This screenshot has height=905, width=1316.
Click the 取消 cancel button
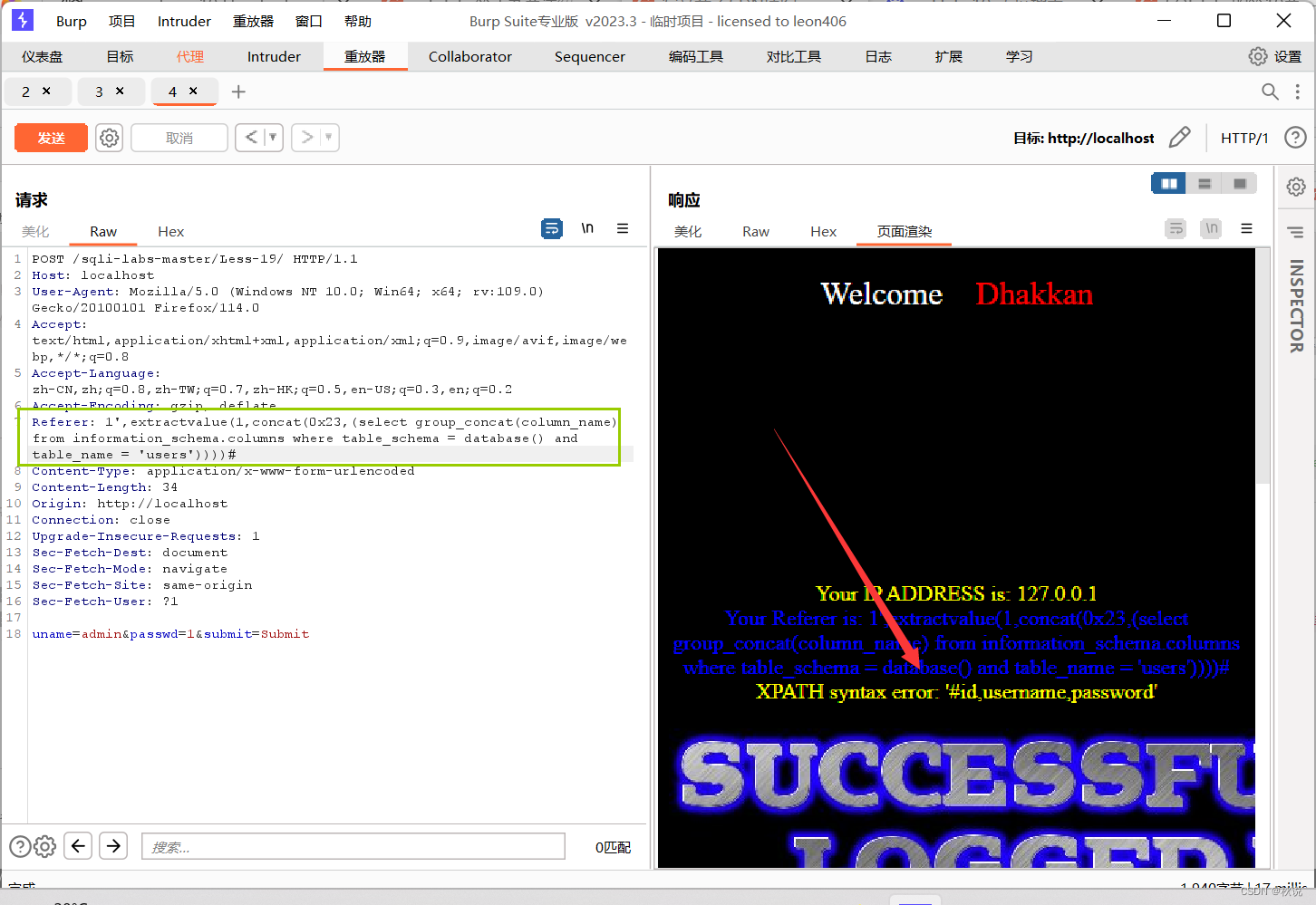tap(179, 138)
